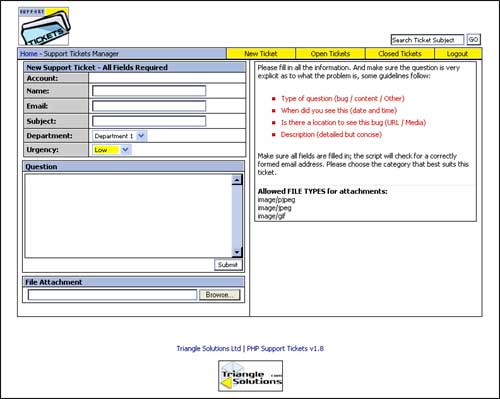500x399 pixels.
Task: Click into the Subject input field
Action: click(x=149, y=121)
